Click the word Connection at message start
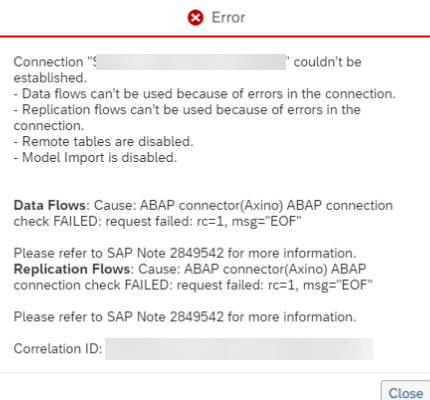430x400 pixels. [x=48, y=62]
